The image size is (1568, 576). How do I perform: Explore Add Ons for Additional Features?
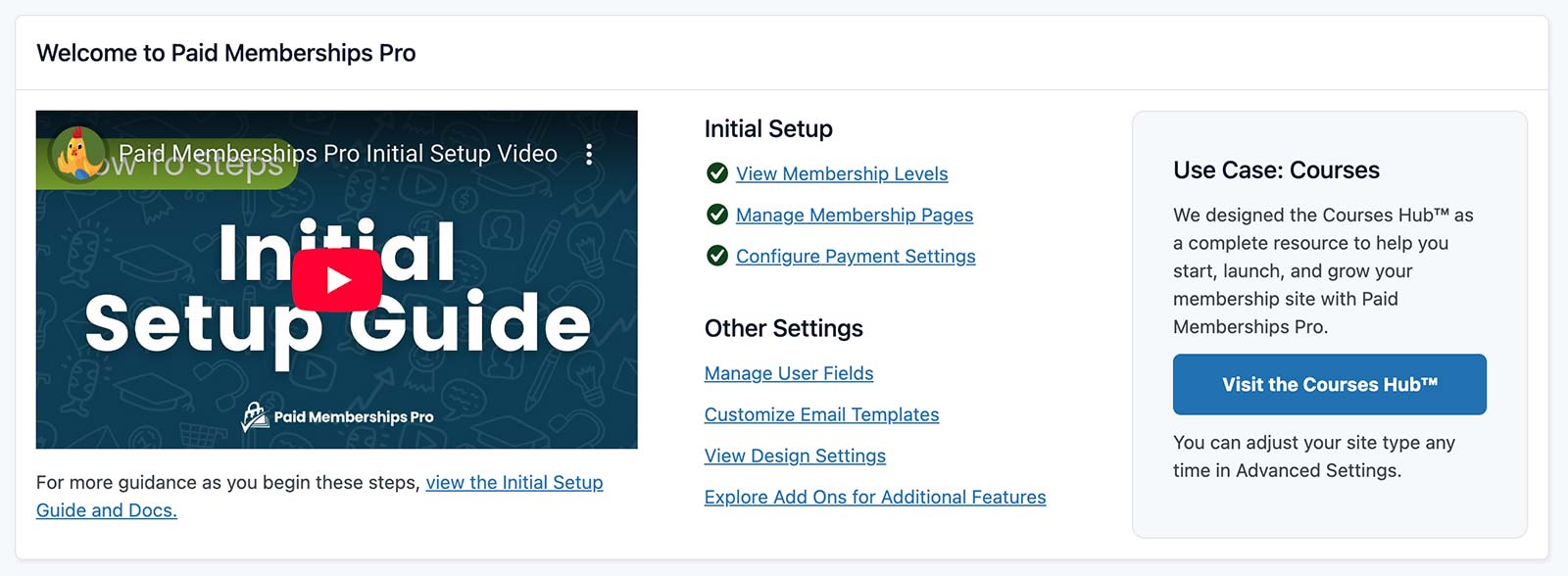click(x=875, y=497)
